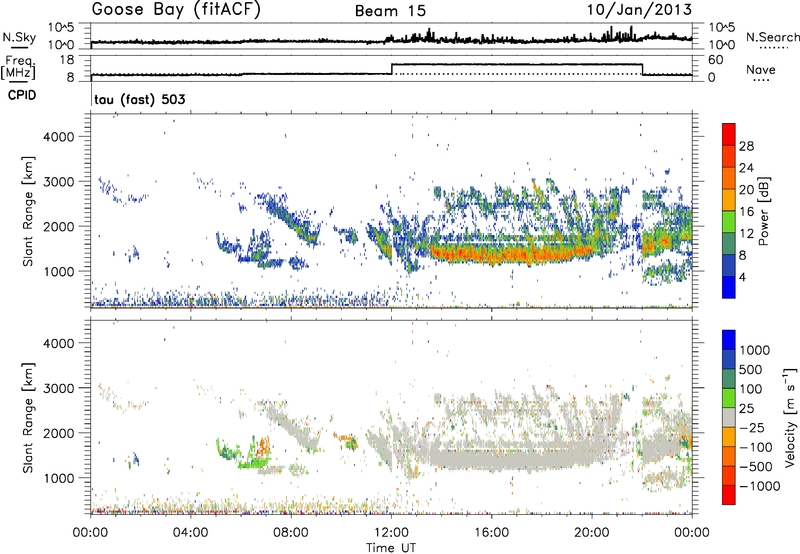Click the "-500" label on velocity colorbar

(x=756, y=467)
